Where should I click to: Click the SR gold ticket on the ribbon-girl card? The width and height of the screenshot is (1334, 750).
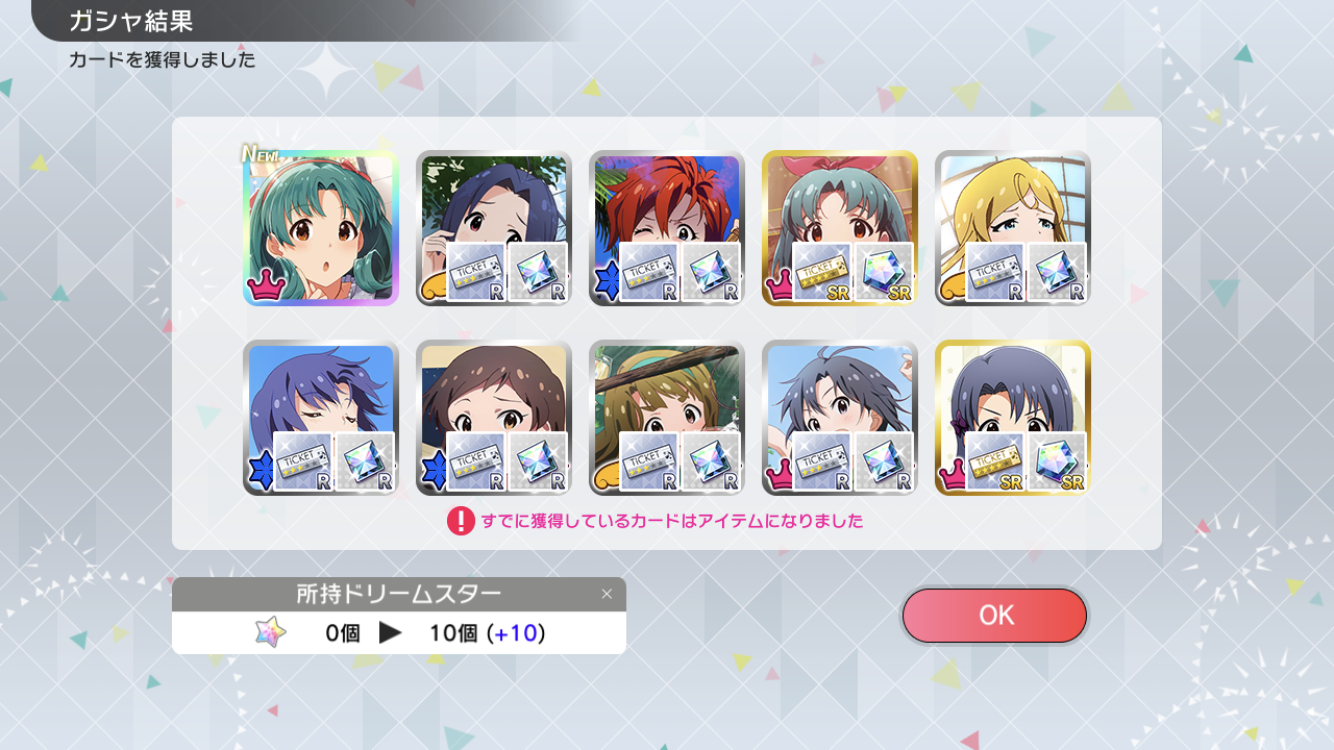(x=821, y=272)
